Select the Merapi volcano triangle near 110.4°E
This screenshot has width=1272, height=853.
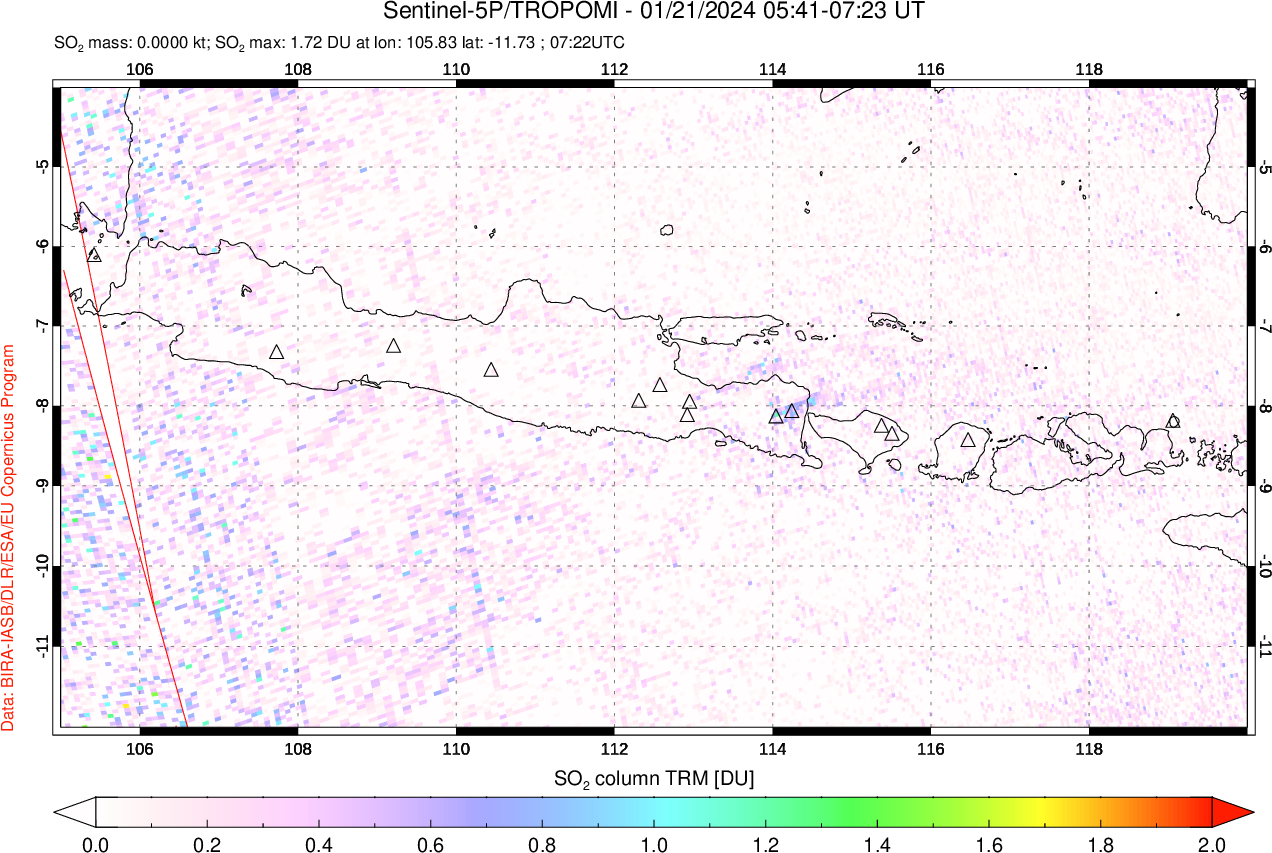(x=491, y=370)
